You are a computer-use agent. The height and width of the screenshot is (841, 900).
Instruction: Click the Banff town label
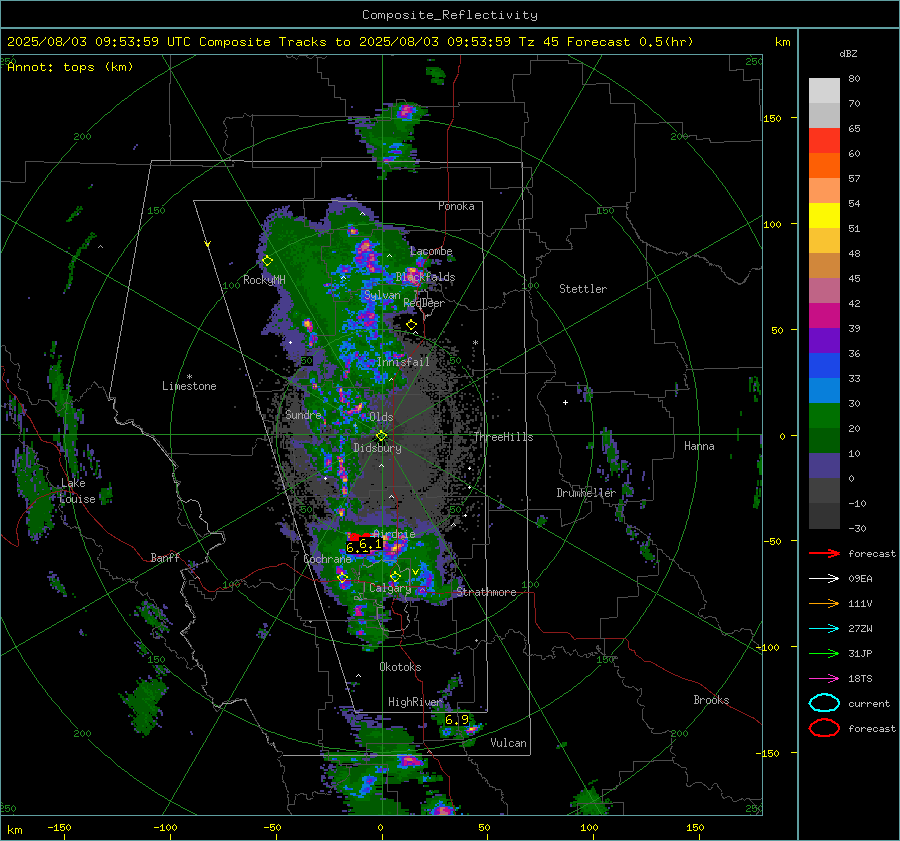(x=165, y=557)
